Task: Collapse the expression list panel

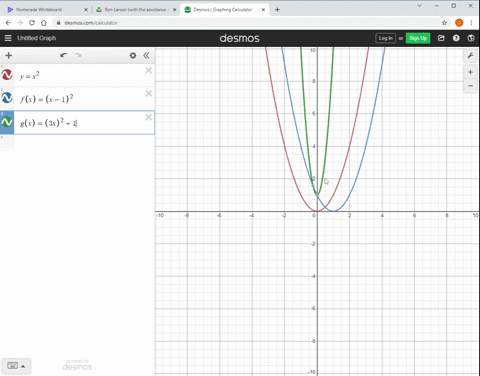Action: pyautogui.click(x=146, y=55)
